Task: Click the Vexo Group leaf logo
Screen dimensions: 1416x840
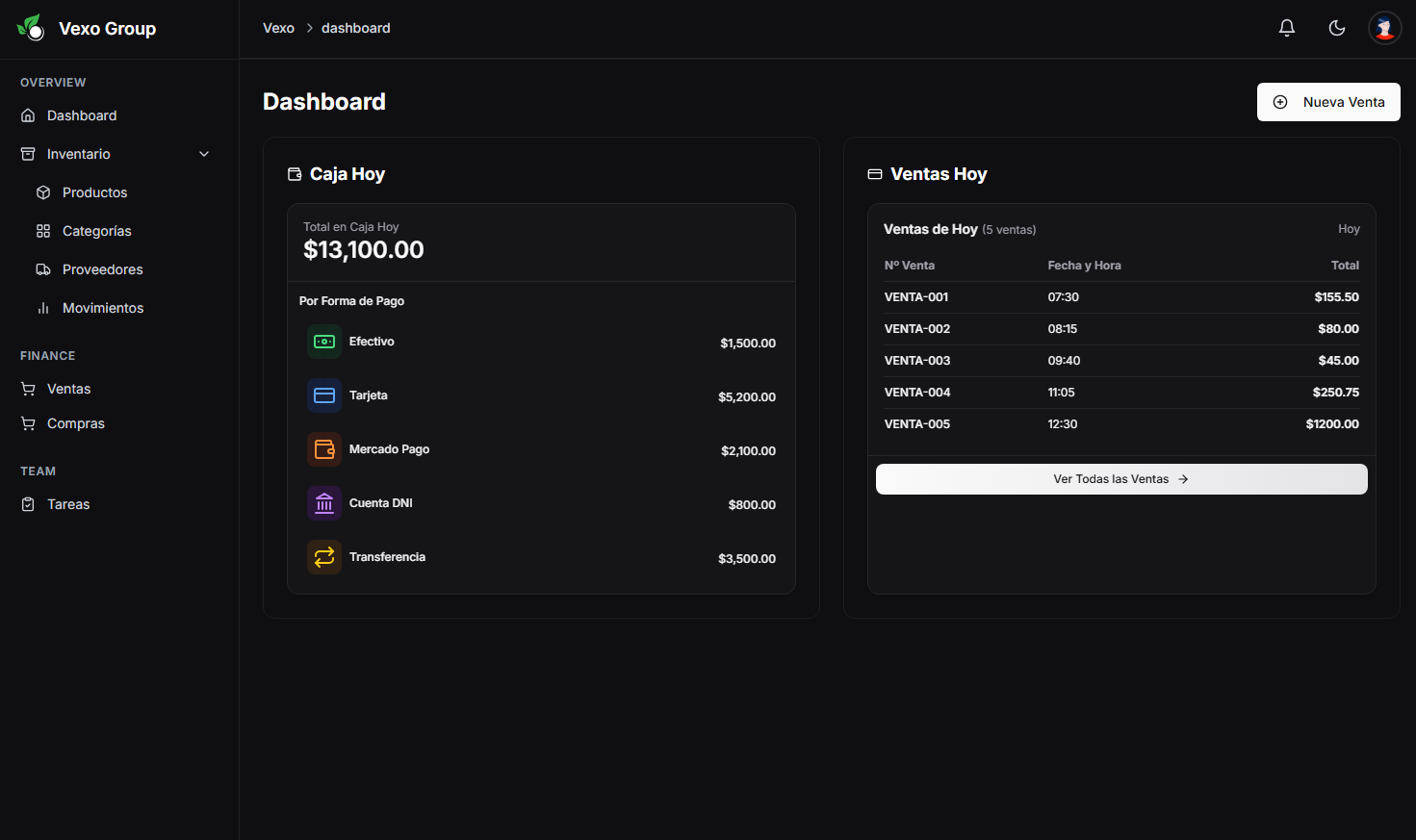Action: coord(31,28)
